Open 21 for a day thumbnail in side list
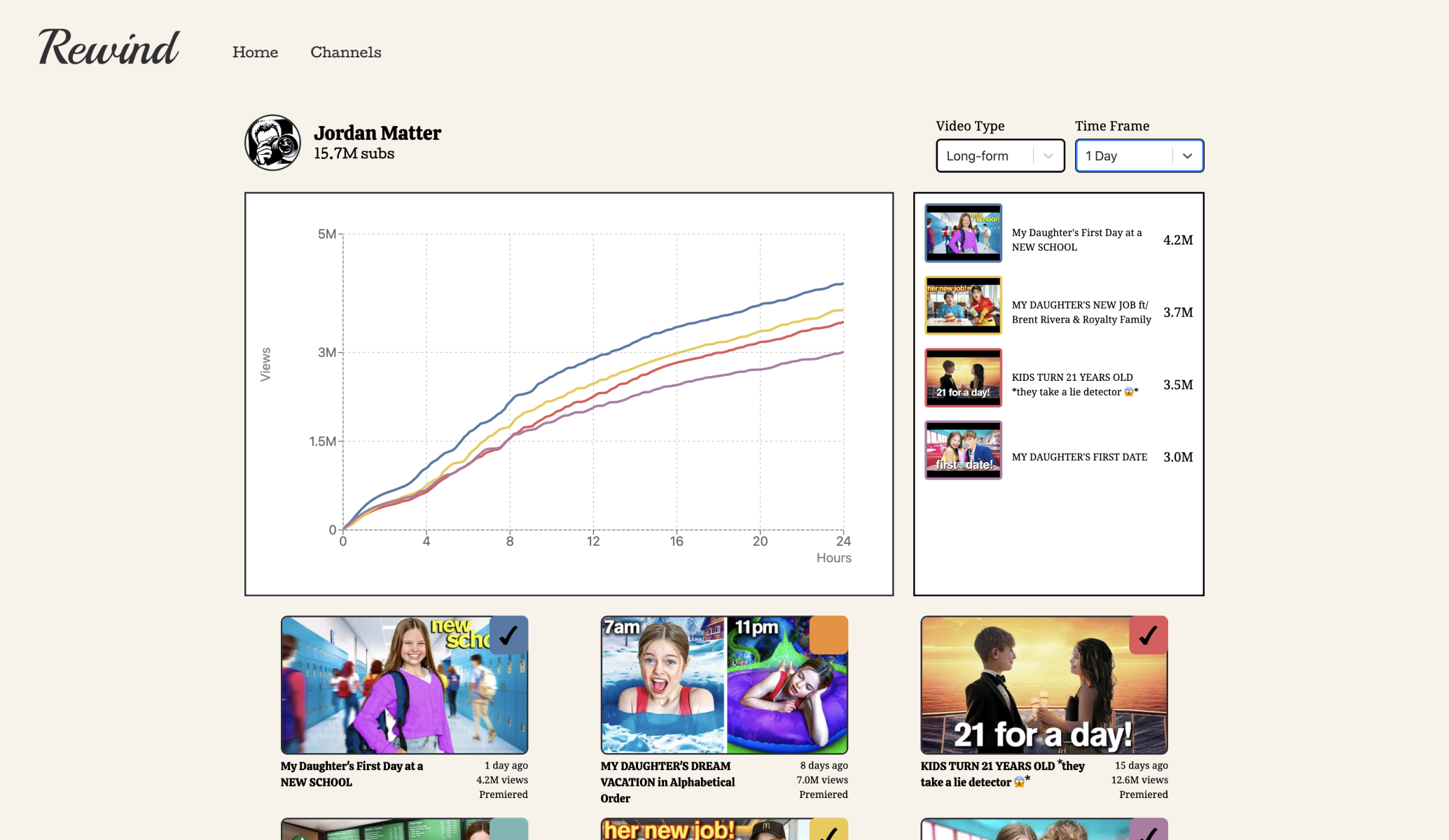This screenshot has width=1449, height=840. (964, 378)
